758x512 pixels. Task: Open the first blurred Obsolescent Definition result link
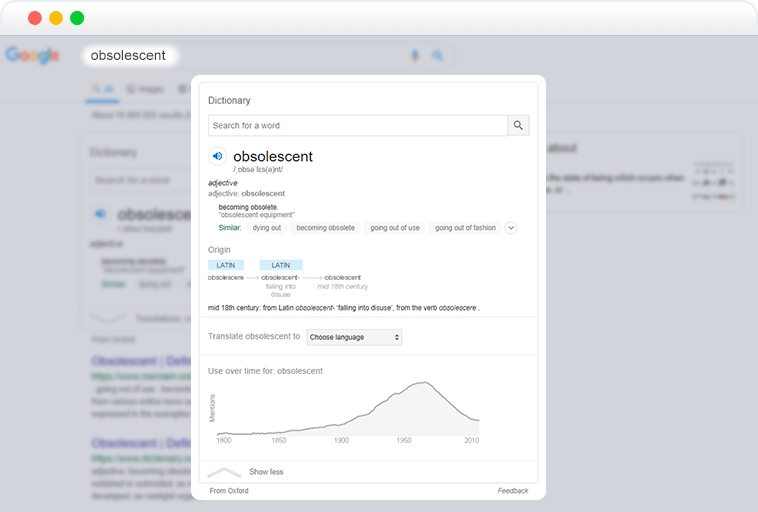[141, 361]
